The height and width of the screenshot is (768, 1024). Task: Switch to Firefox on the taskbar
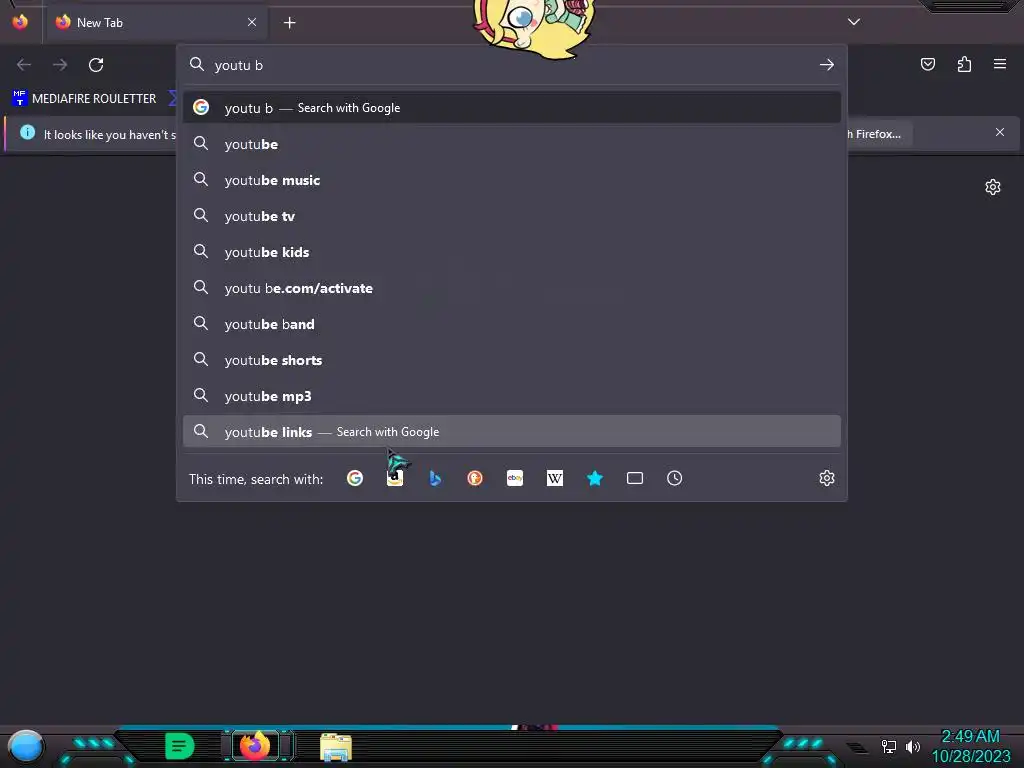[x=255, y=745]
